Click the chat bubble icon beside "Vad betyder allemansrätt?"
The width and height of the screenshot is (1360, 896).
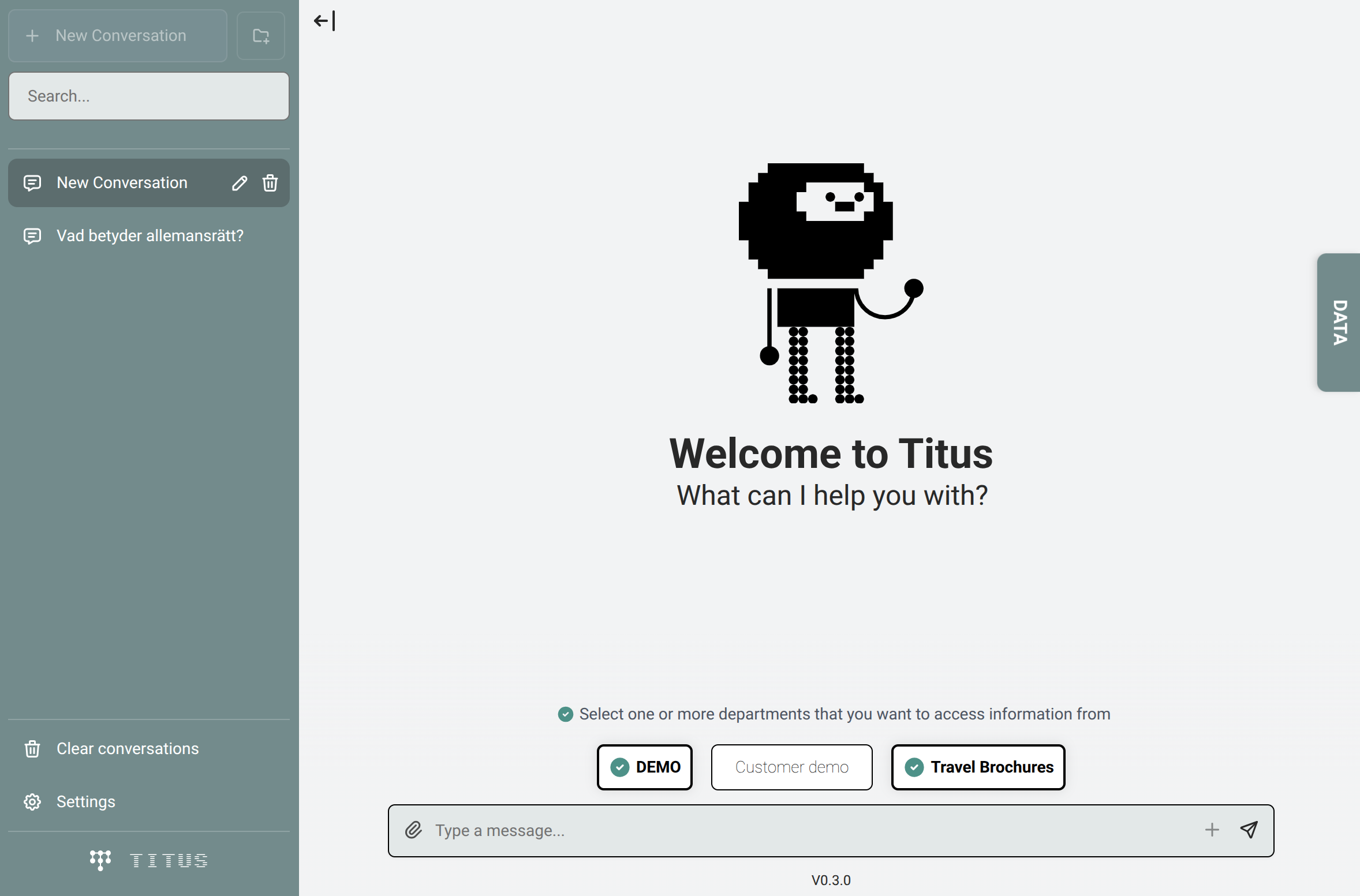(x=32, y=236)
